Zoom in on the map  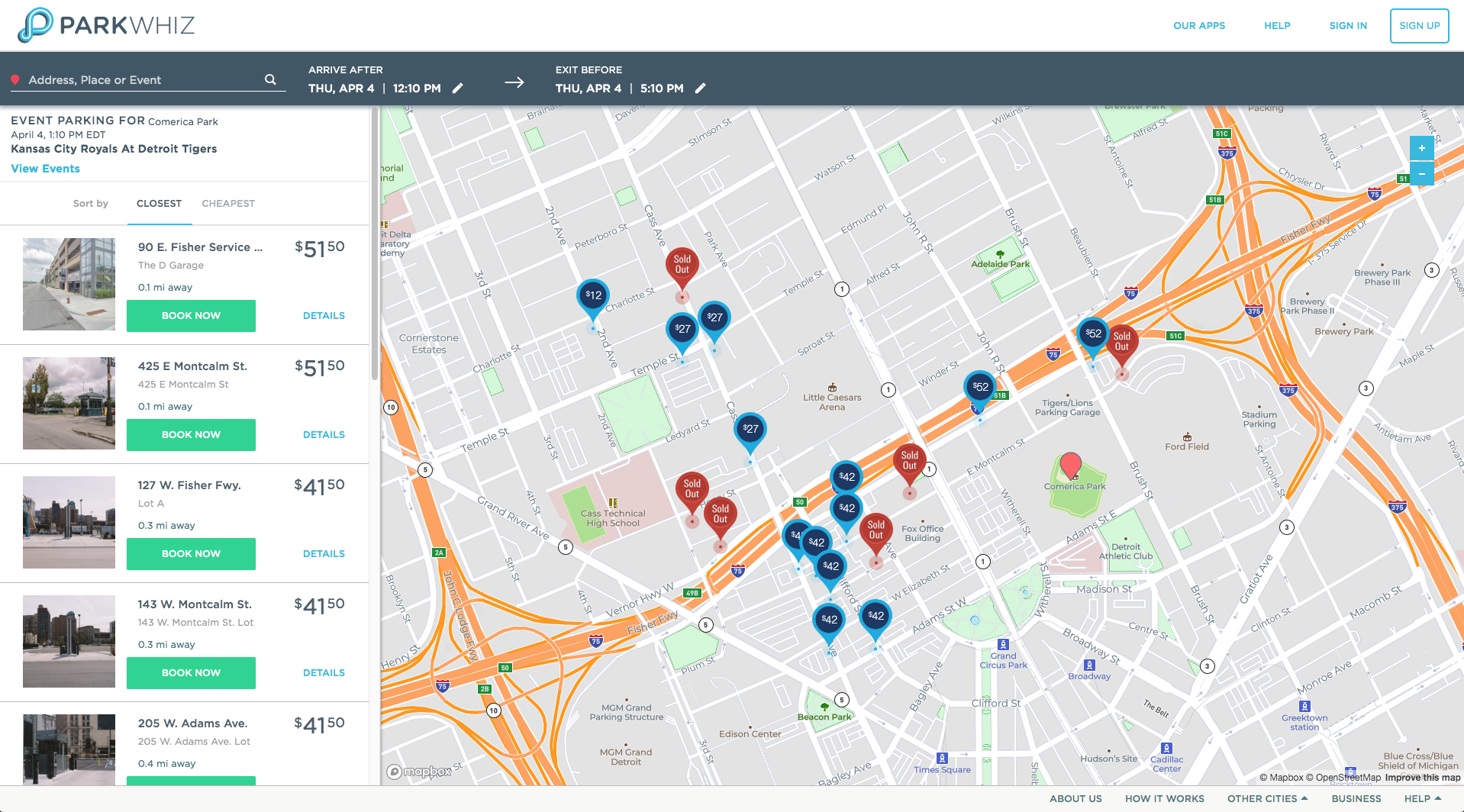point(1421,148)
